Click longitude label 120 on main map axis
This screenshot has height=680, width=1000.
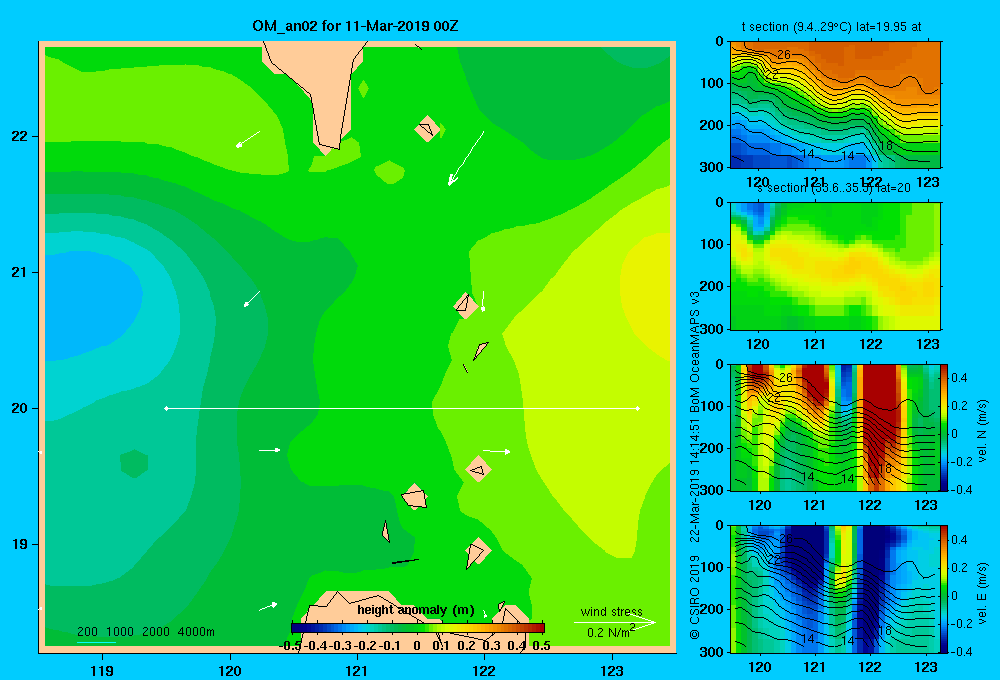(x=230, y=670)
